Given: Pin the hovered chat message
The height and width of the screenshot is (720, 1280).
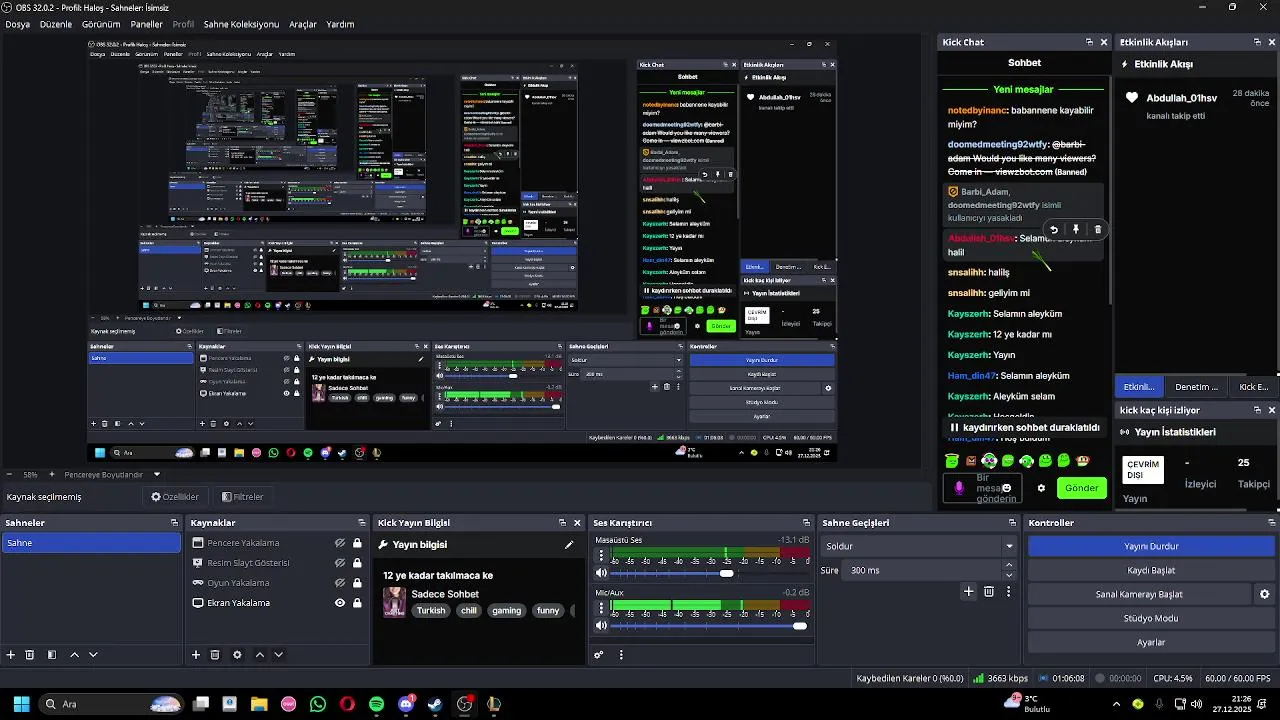Looking at the screenshot, I should click(1076, 229).
